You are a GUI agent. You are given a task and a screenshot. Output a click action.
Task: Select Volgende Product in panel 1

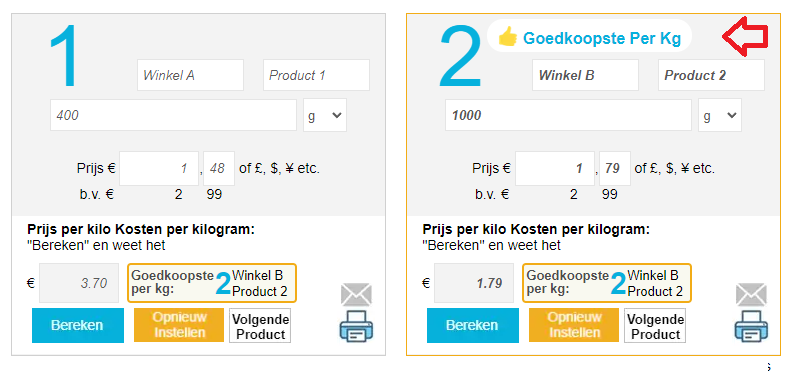(260, 325)
